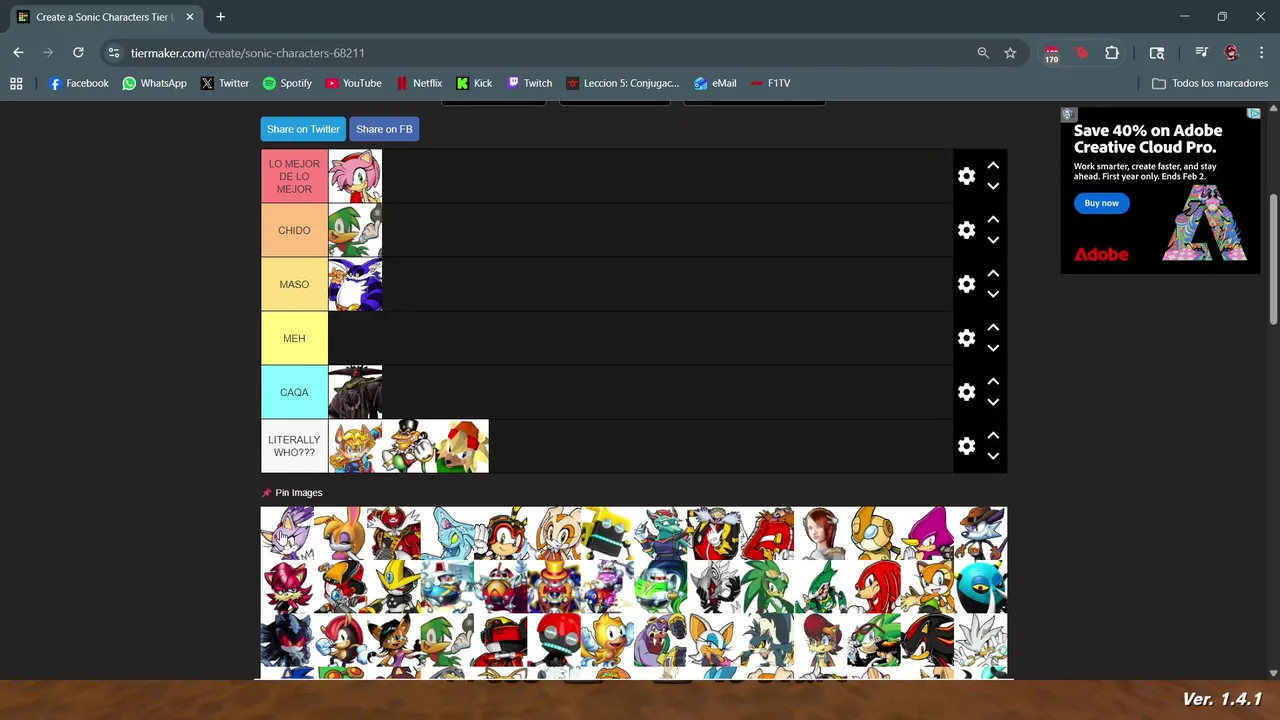Open eMail bookmark
The width and height of the screenshot is (1280, 720).
(715, 83)
